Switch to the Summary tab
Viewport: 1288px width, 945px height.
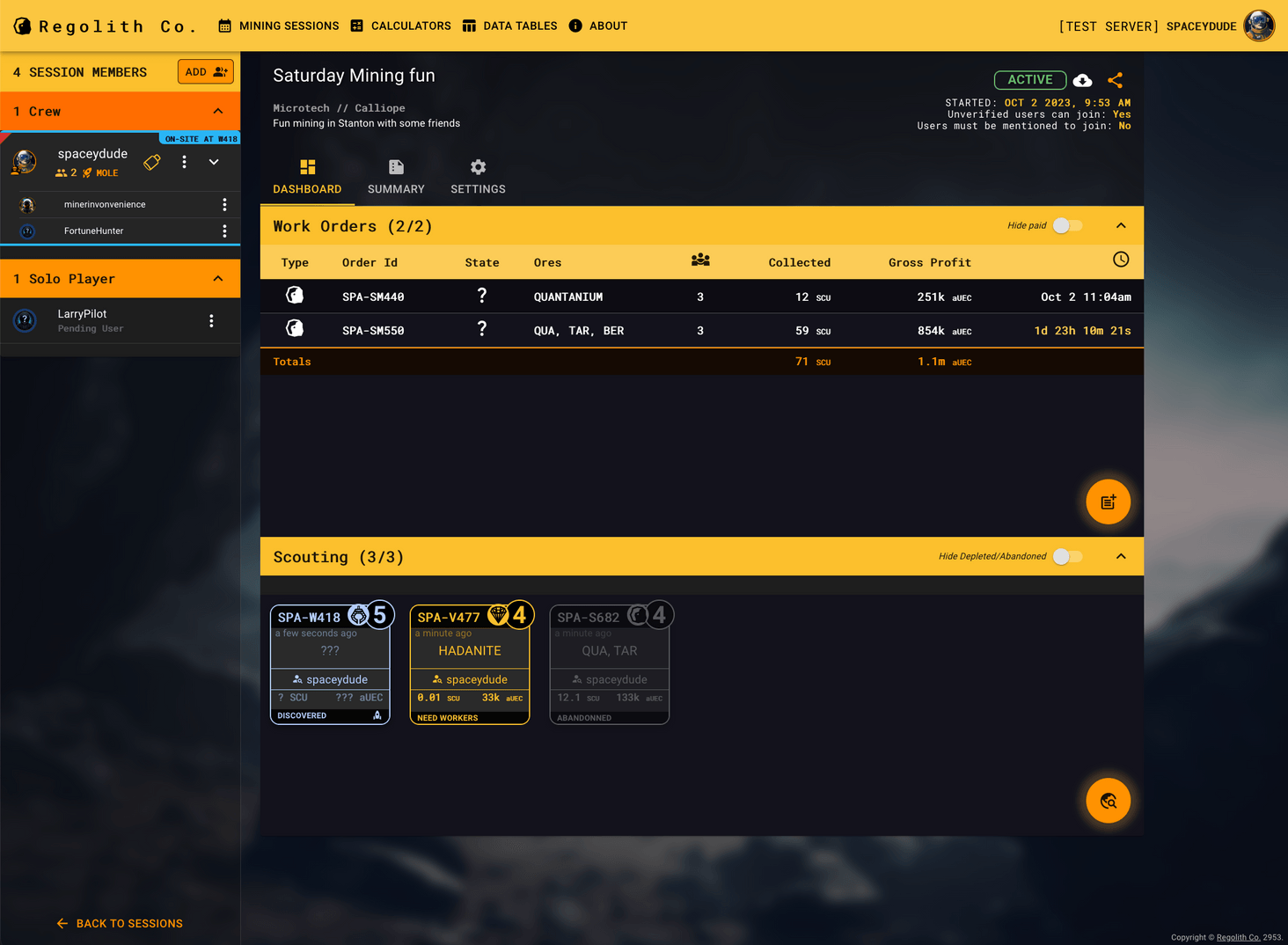click(396, 177)
